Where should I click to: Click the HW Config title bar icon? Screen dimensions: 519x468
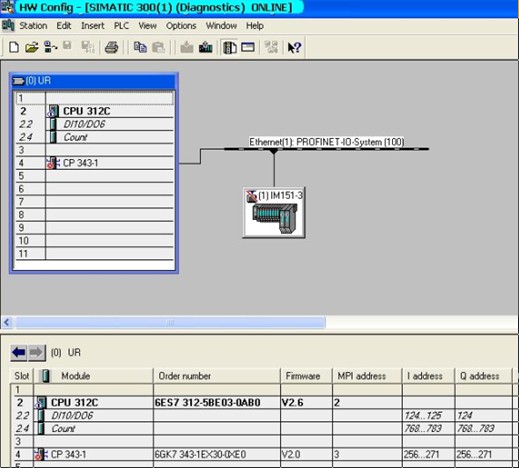(7, 7)
